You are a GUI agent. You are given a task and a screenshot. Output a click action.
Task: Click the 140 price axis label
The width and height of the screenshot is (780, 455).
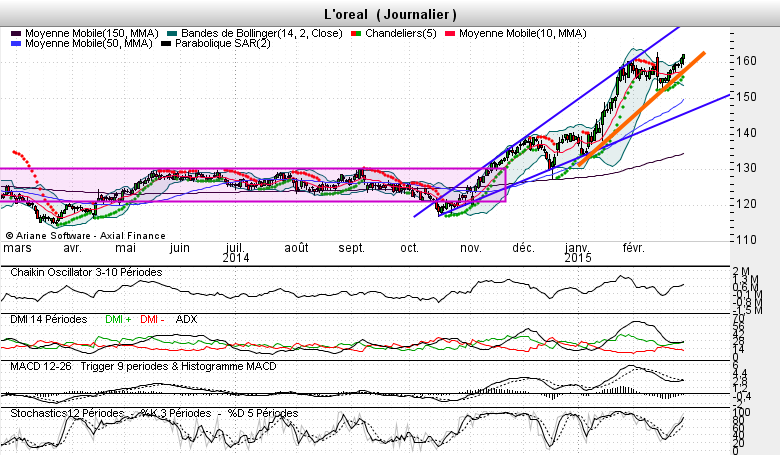(x=746, y=133)
